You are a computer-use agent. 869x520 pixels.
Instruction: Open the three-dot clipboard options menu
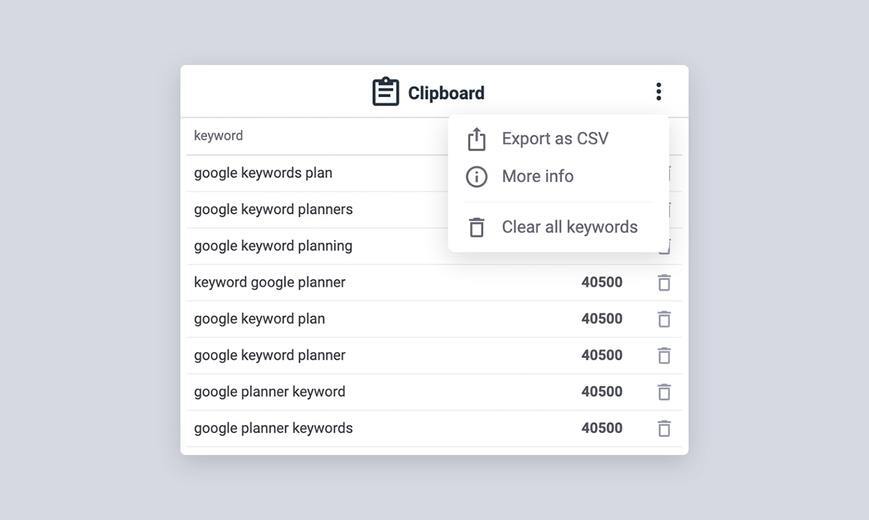point(658,91)
